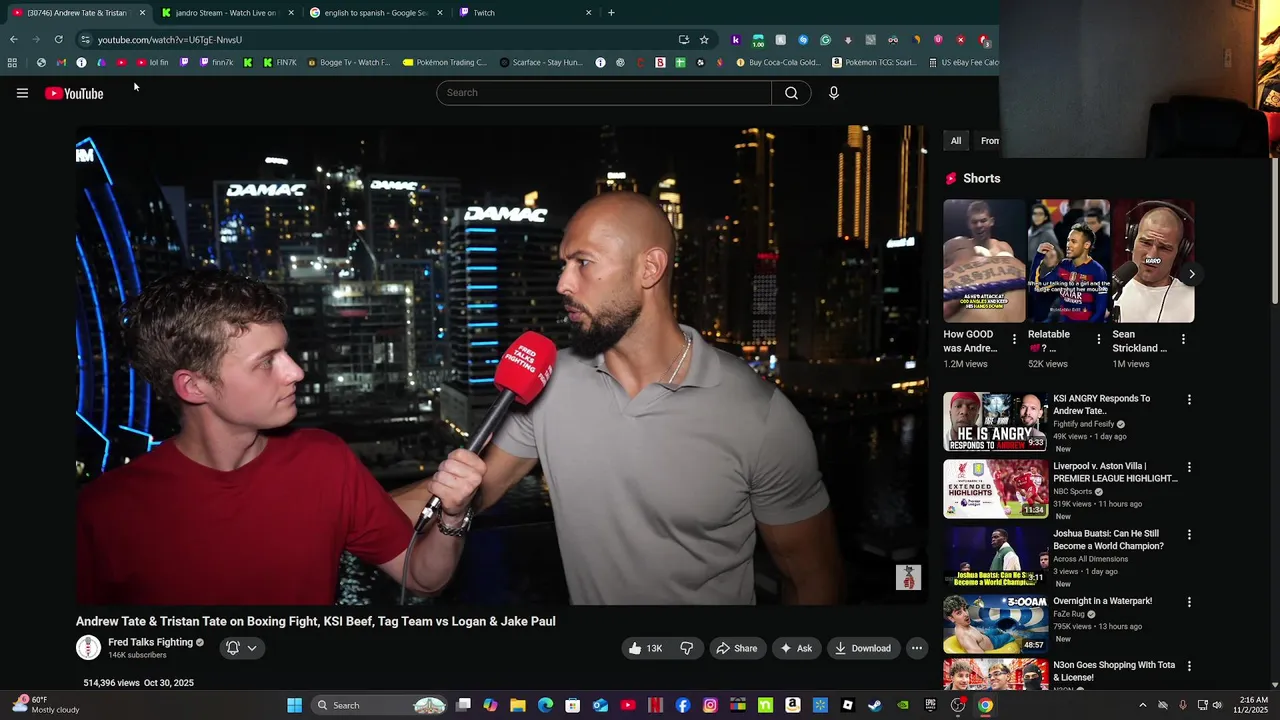Viewport: 1280px width, 720px height.
Task: Click the Windows taskbar Search box
Action: (379, 705)
